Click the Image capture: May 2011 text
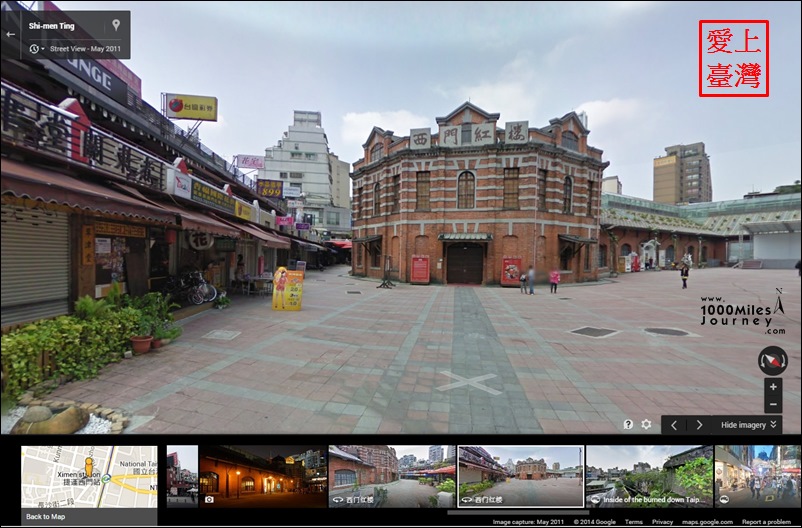802x528 pixels. [528, 522]
